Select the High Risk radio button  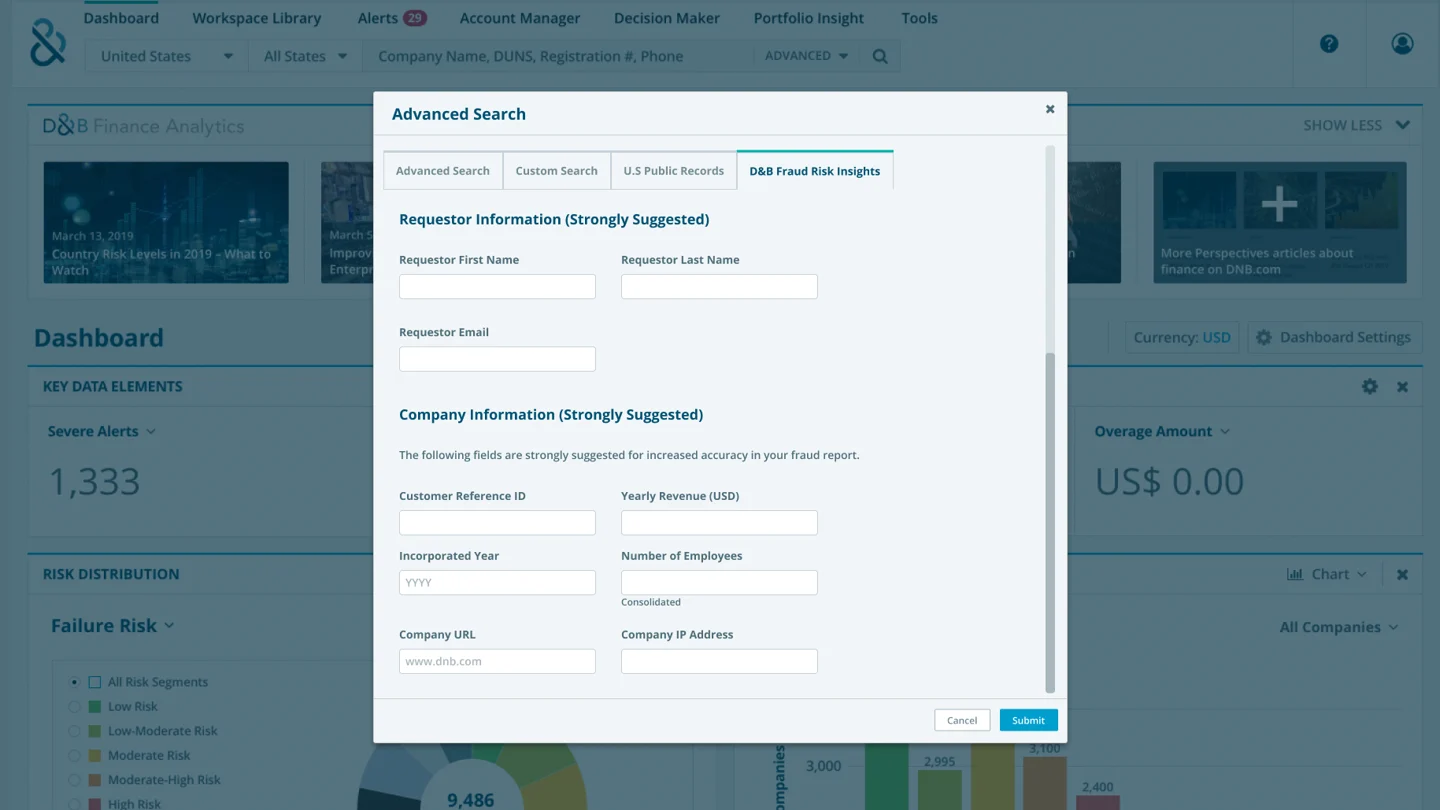coord(75,804)
